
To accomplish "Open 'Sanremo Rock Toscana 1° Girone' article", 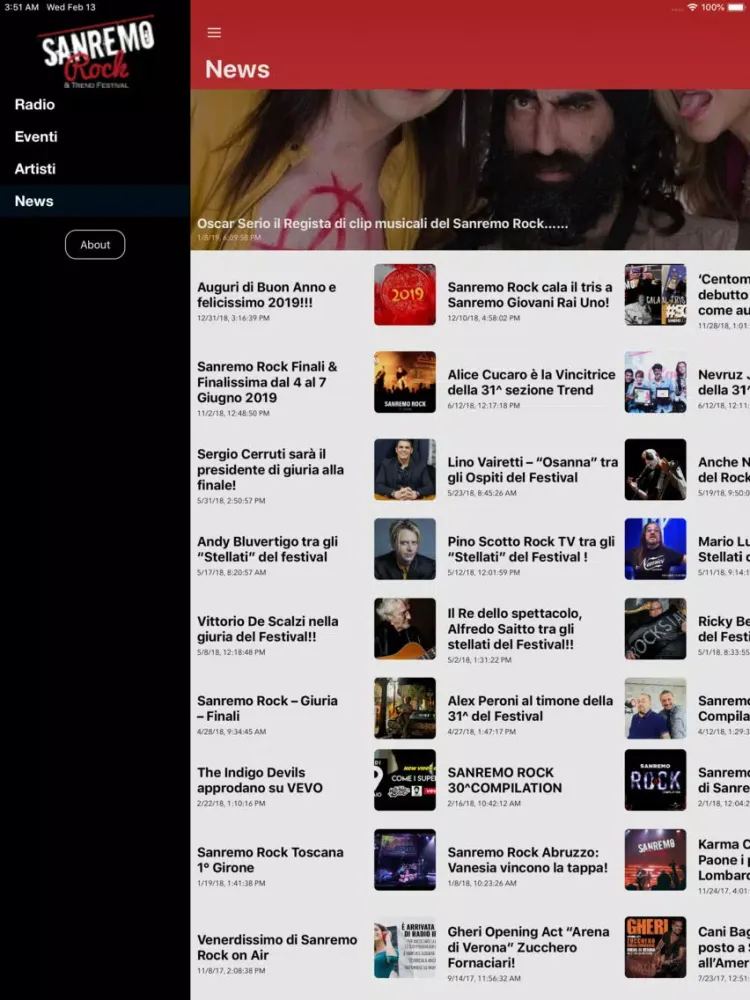I will tap(270, 860).
